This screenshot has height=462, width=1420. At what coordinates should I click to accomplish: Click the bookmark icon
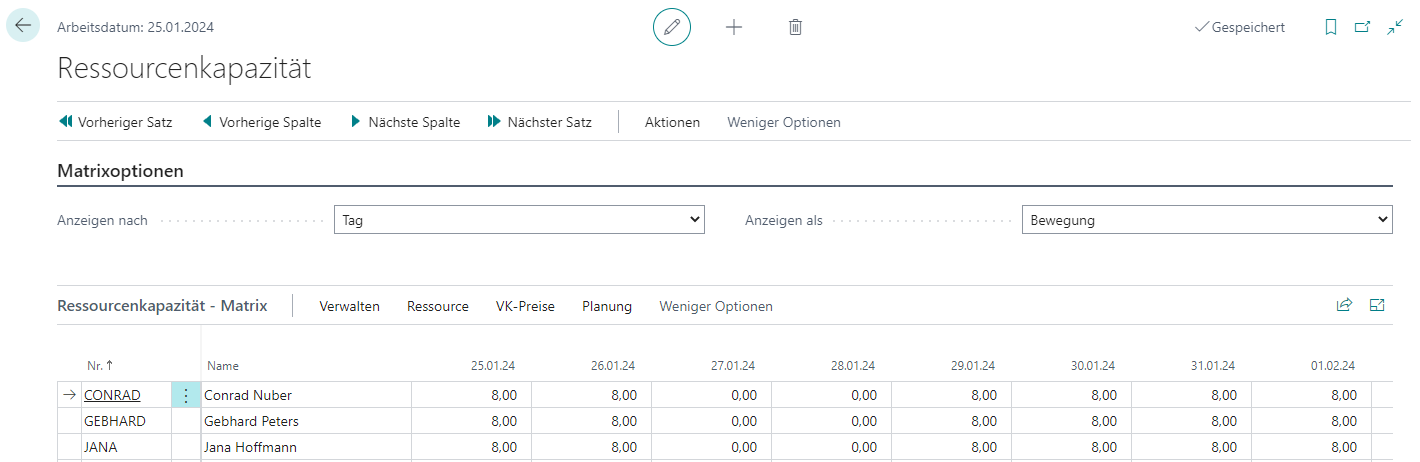click(1330, 28)
